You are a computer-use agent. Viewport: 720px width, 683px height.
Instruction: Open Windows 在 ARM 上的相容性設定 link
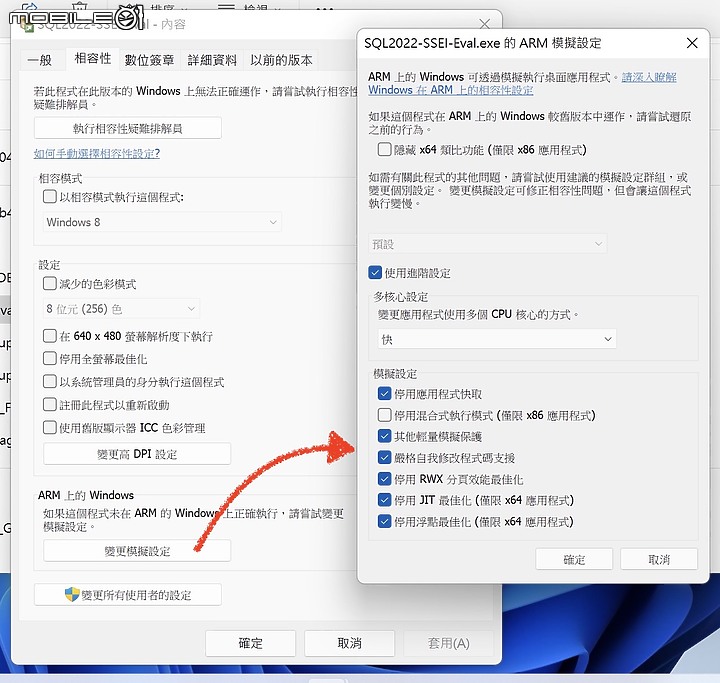click(450, 90)
